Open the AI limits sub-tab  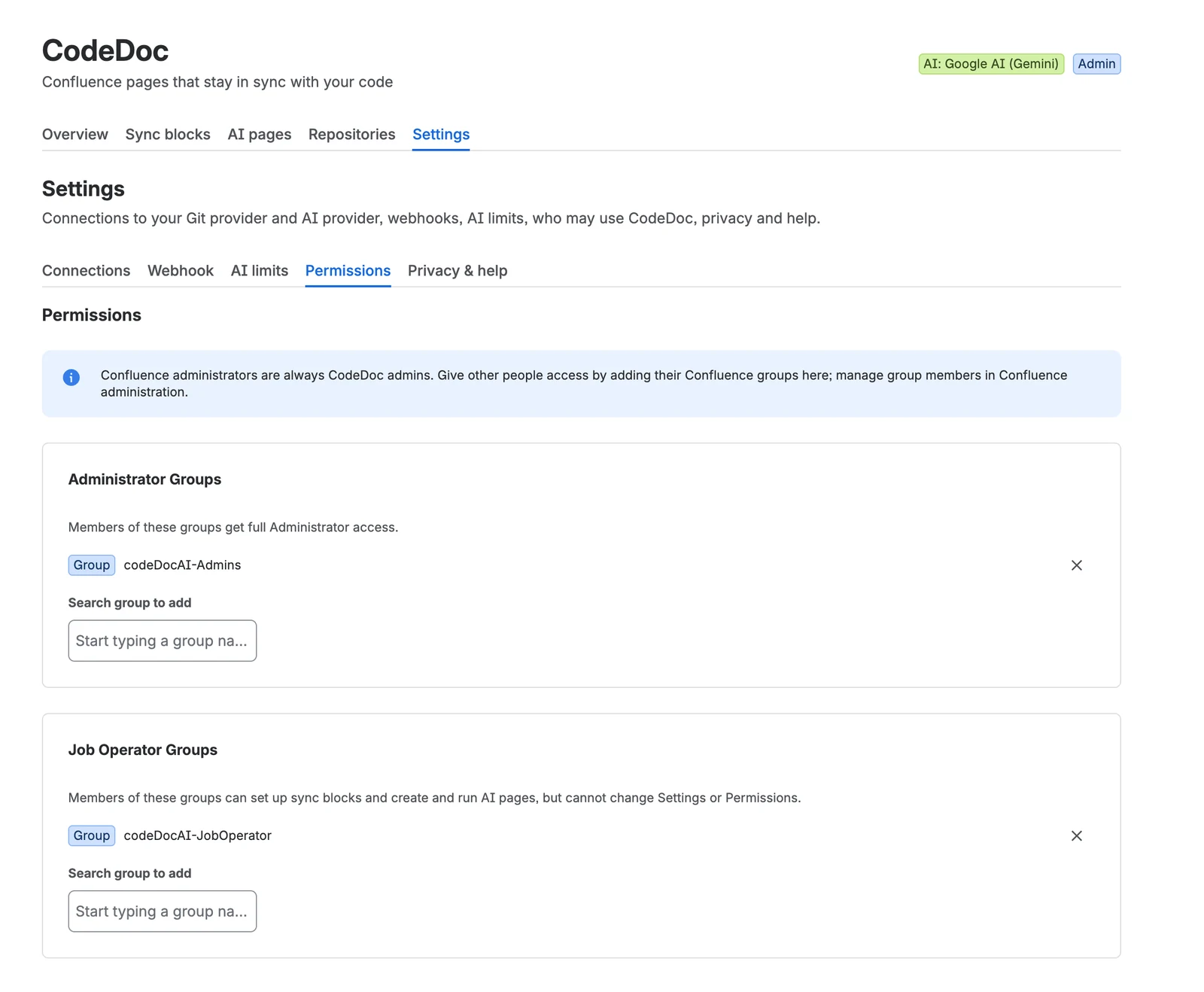pos(260,270)
